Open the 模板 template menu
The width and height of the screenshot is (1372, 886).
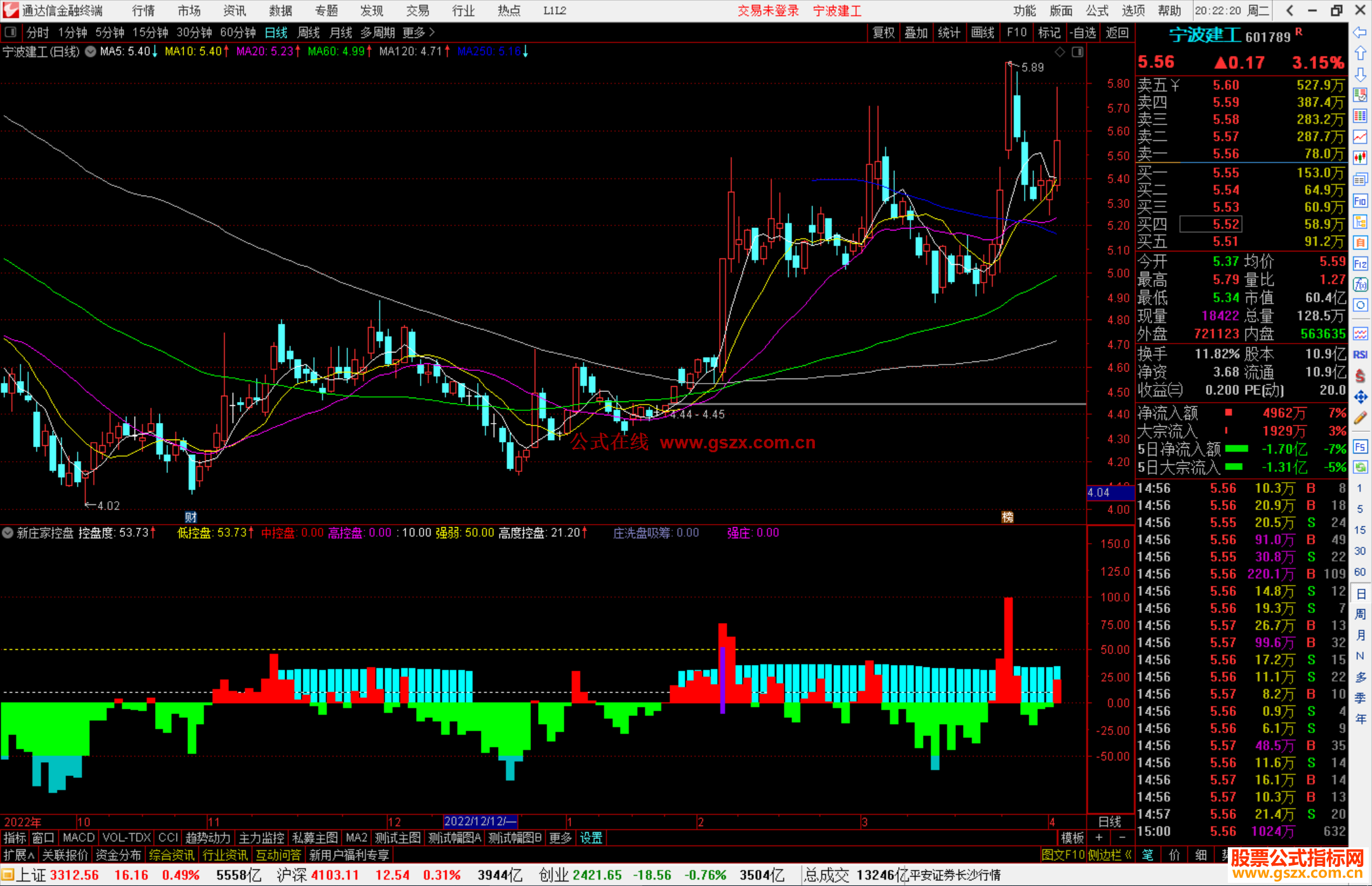(x=1072, y=838)
